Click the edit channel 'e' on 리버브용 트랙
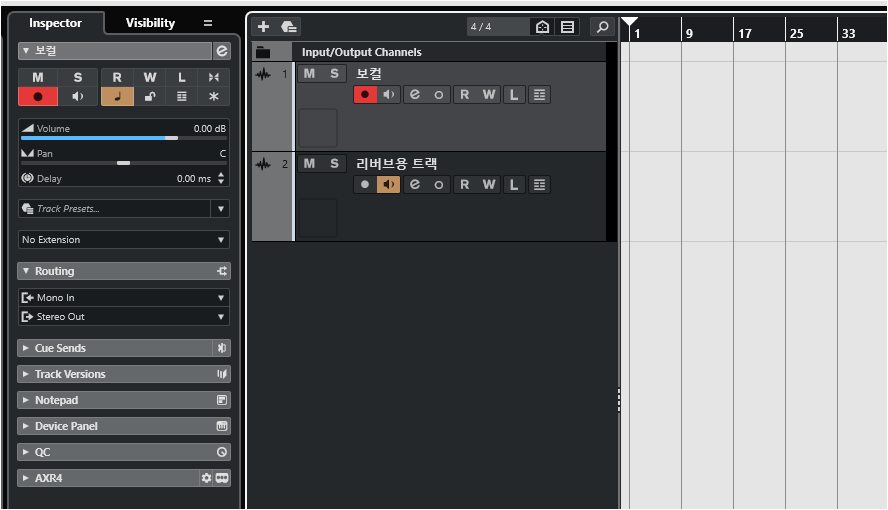888x510 pixels. [x=414, y=184]
